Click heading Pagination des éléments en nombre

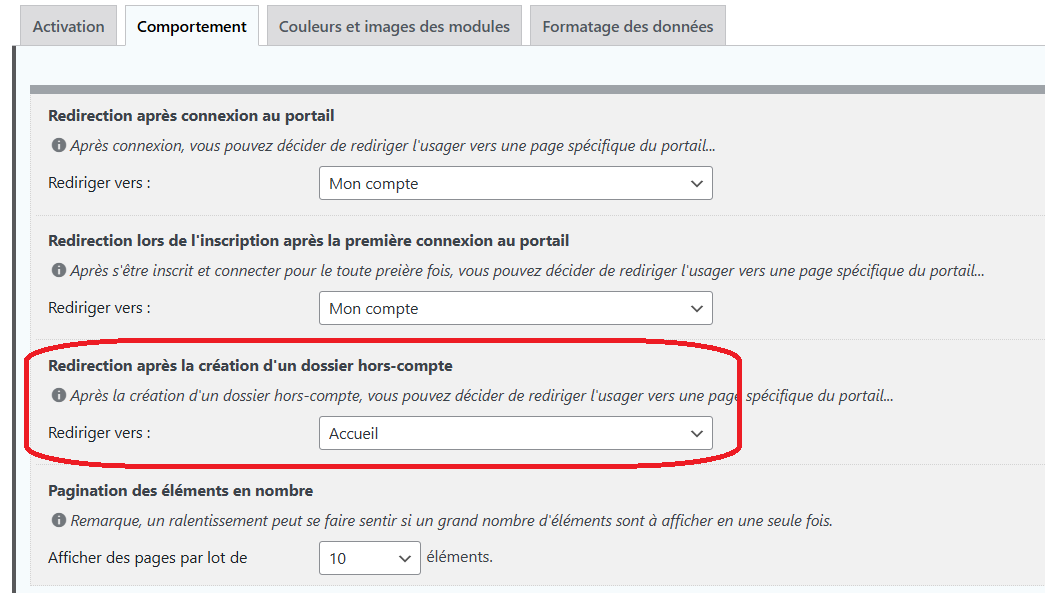coord(181,491)
